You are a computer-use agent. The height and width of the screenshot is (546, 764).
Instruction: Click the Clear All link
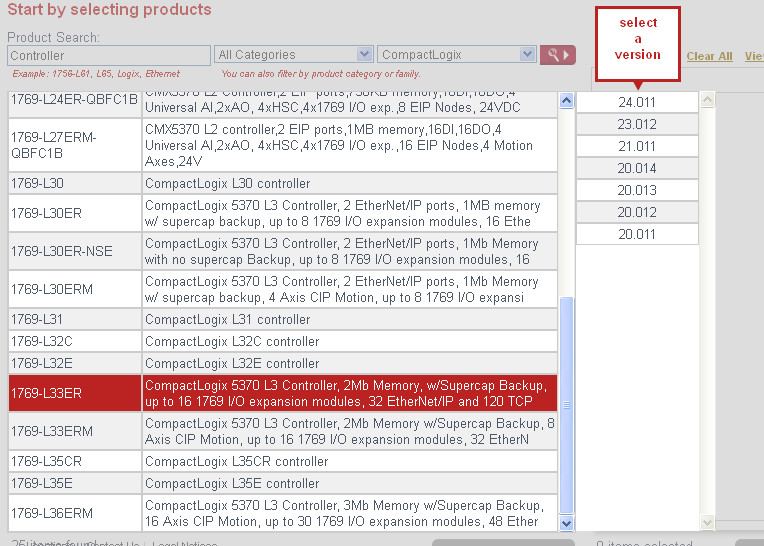(x=709, y=56)
